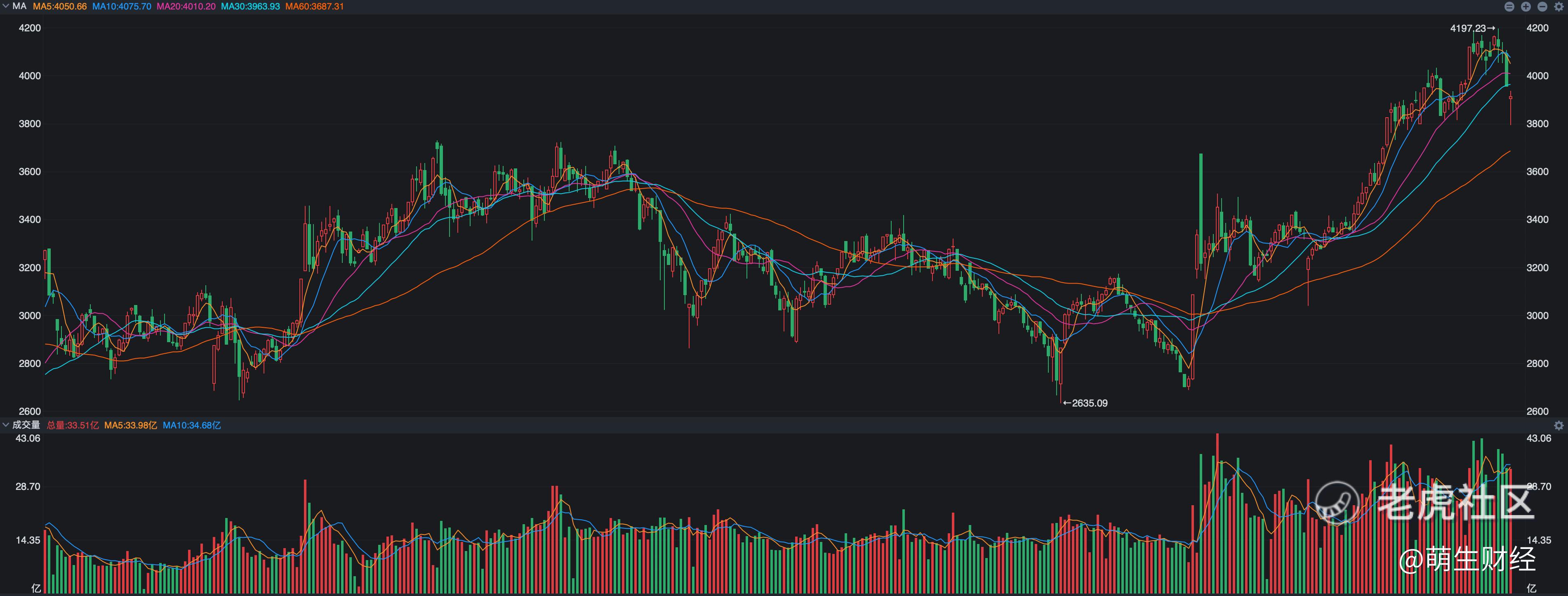Viewport: 1568px width, 596px height.
Task: Open MA indicator settings gear
Action: (1559, 7)
